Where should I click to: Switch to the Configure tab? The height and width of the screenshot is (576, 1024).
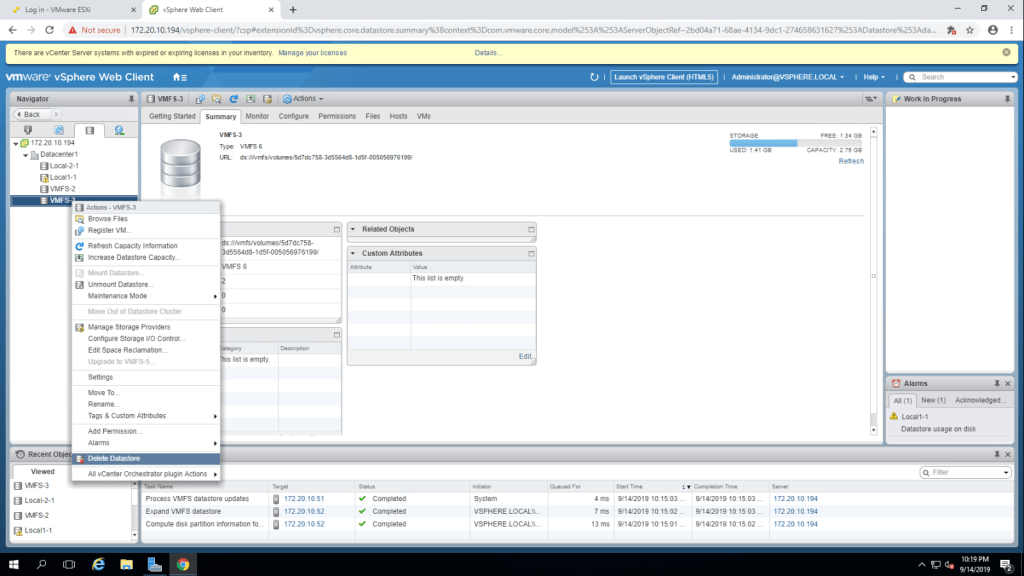click(293, 116)
